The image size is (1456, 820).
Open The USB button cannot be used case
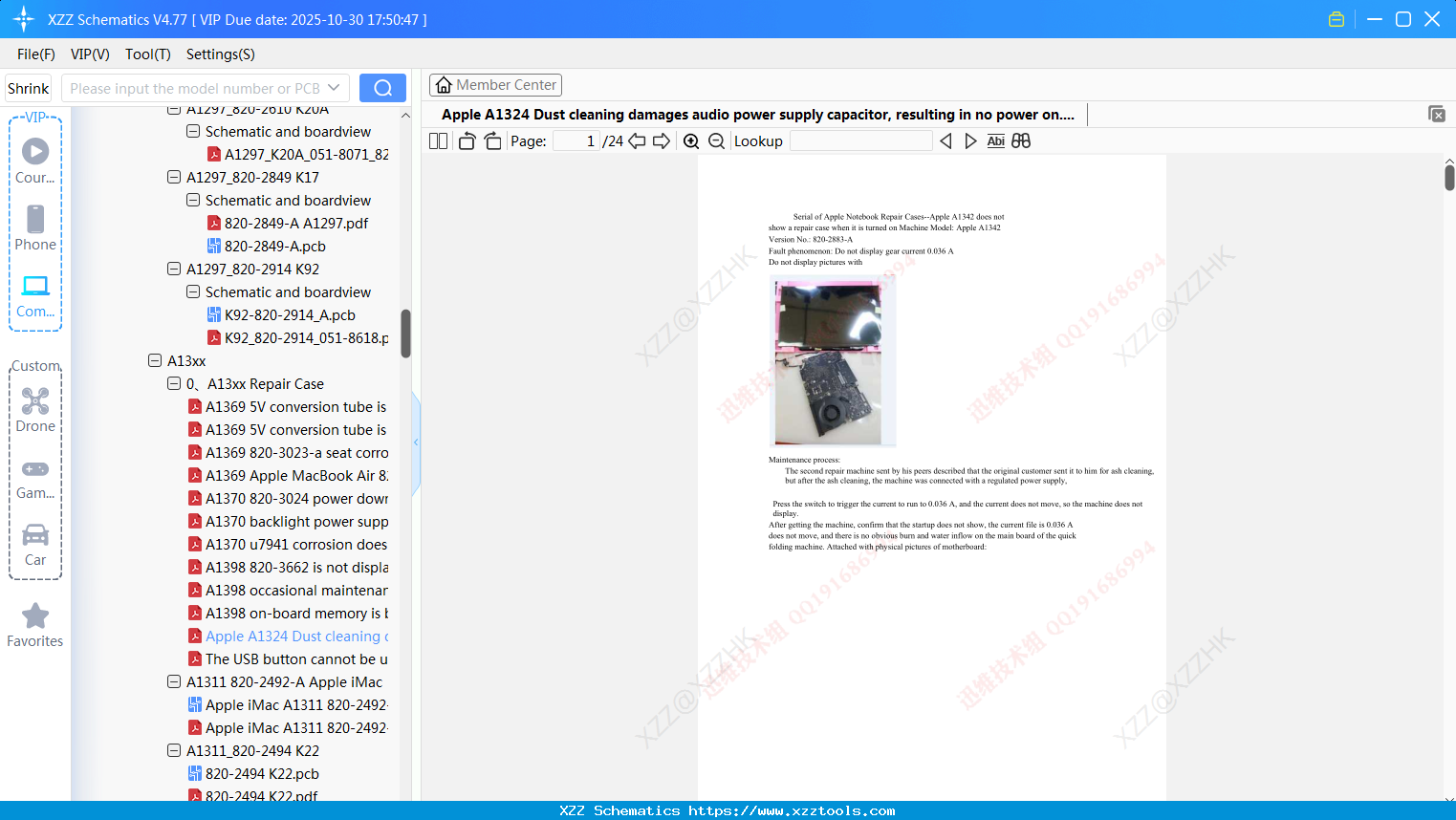[x=289, y=659]
